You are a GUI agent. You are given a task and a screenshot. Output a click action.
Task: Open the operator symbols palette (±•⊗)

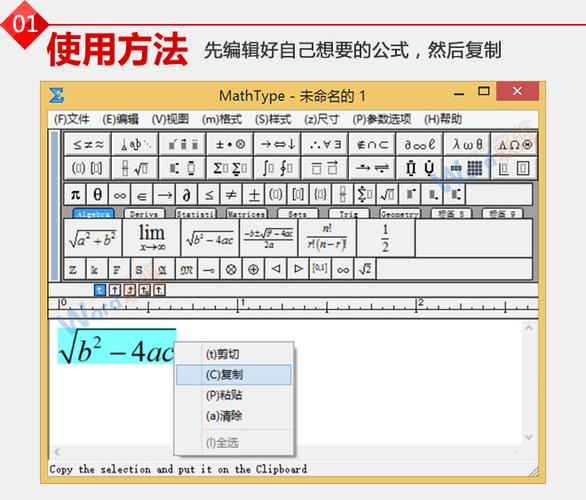click(x=230, y=144)
